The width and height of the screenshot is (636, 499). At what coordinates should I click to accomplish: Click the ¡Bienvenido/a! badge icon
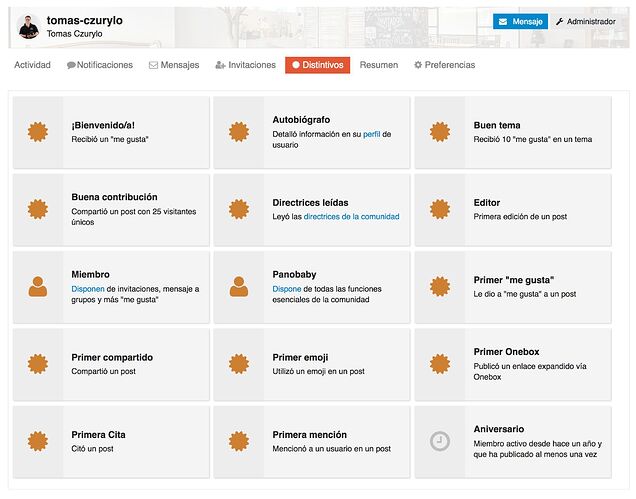click(38, 132)
